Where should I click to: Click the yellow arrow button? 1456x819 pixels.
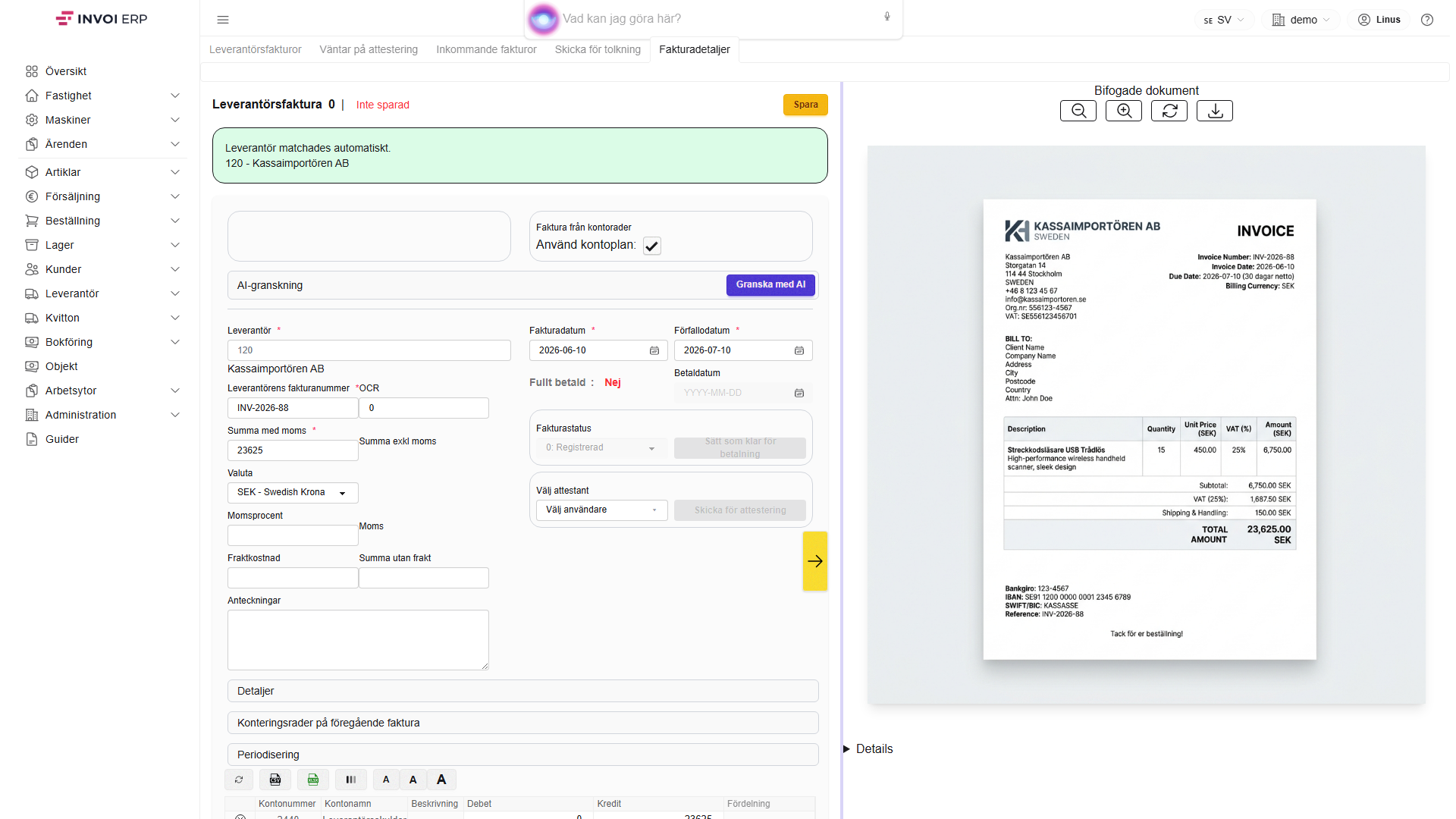point(815,561)
